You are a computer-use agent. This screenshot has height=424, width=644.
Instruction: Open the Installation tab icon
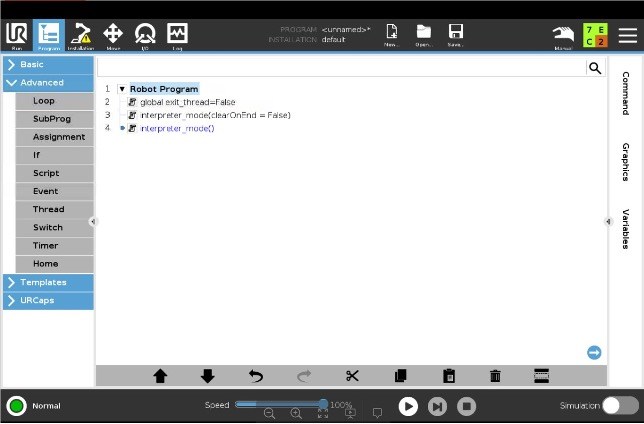click(x=81, y=35)
